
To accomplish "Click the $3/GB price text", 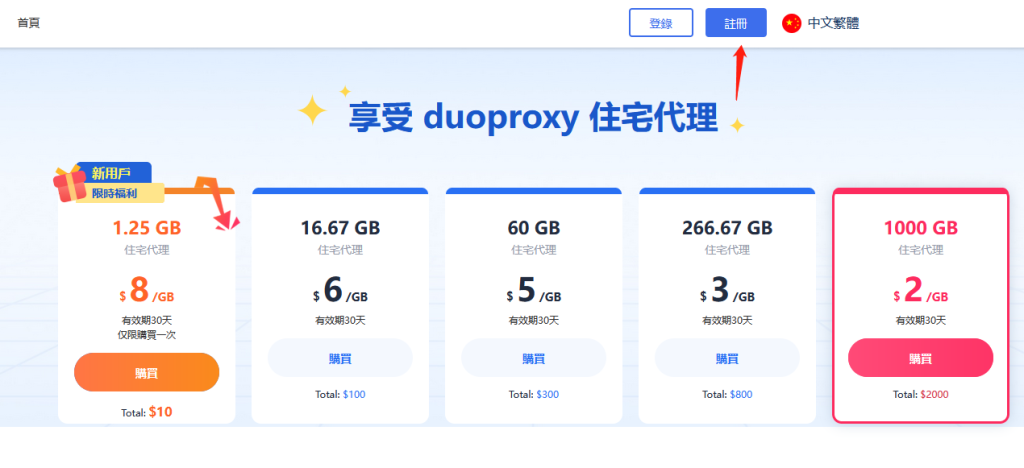I will 727,290.
